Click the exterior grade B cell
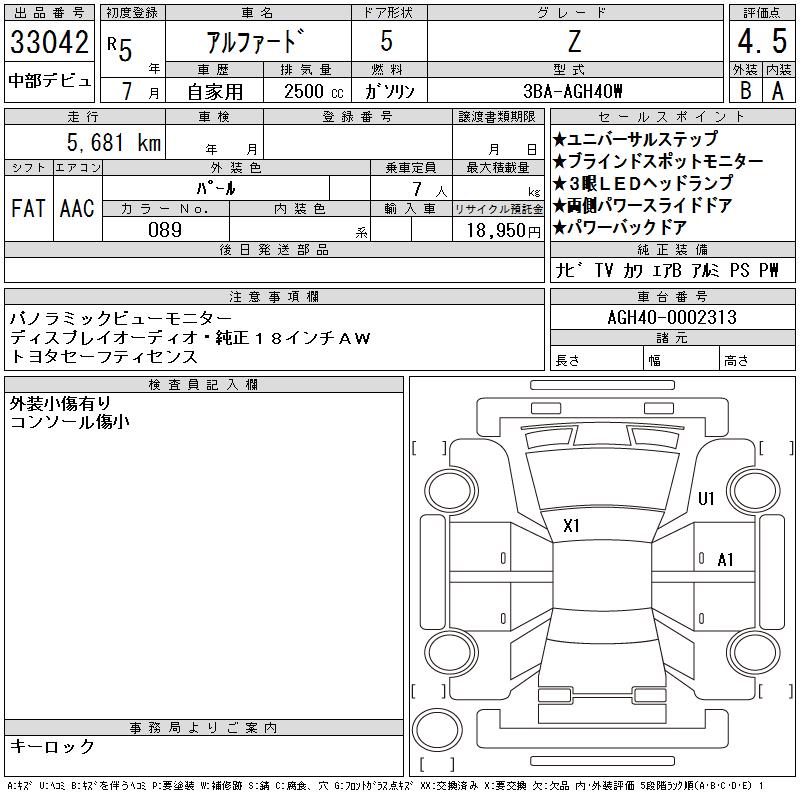 [x=746, y=90]
